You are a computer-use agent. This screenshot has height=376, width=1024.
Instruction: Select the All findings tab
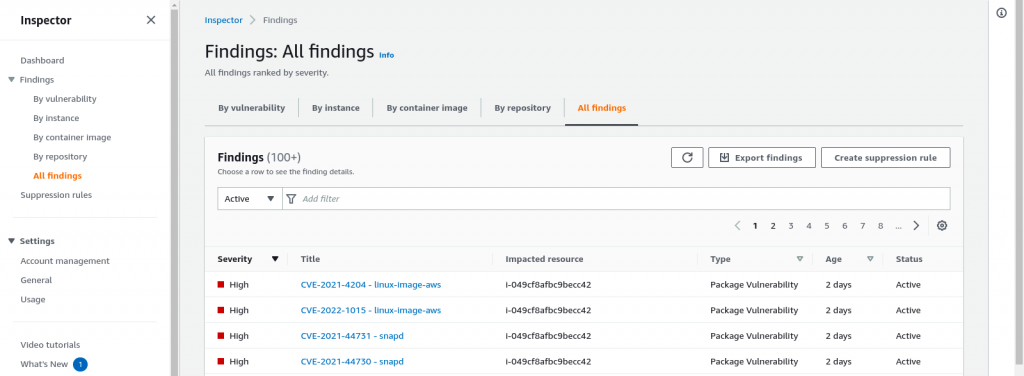click(601, 108)
